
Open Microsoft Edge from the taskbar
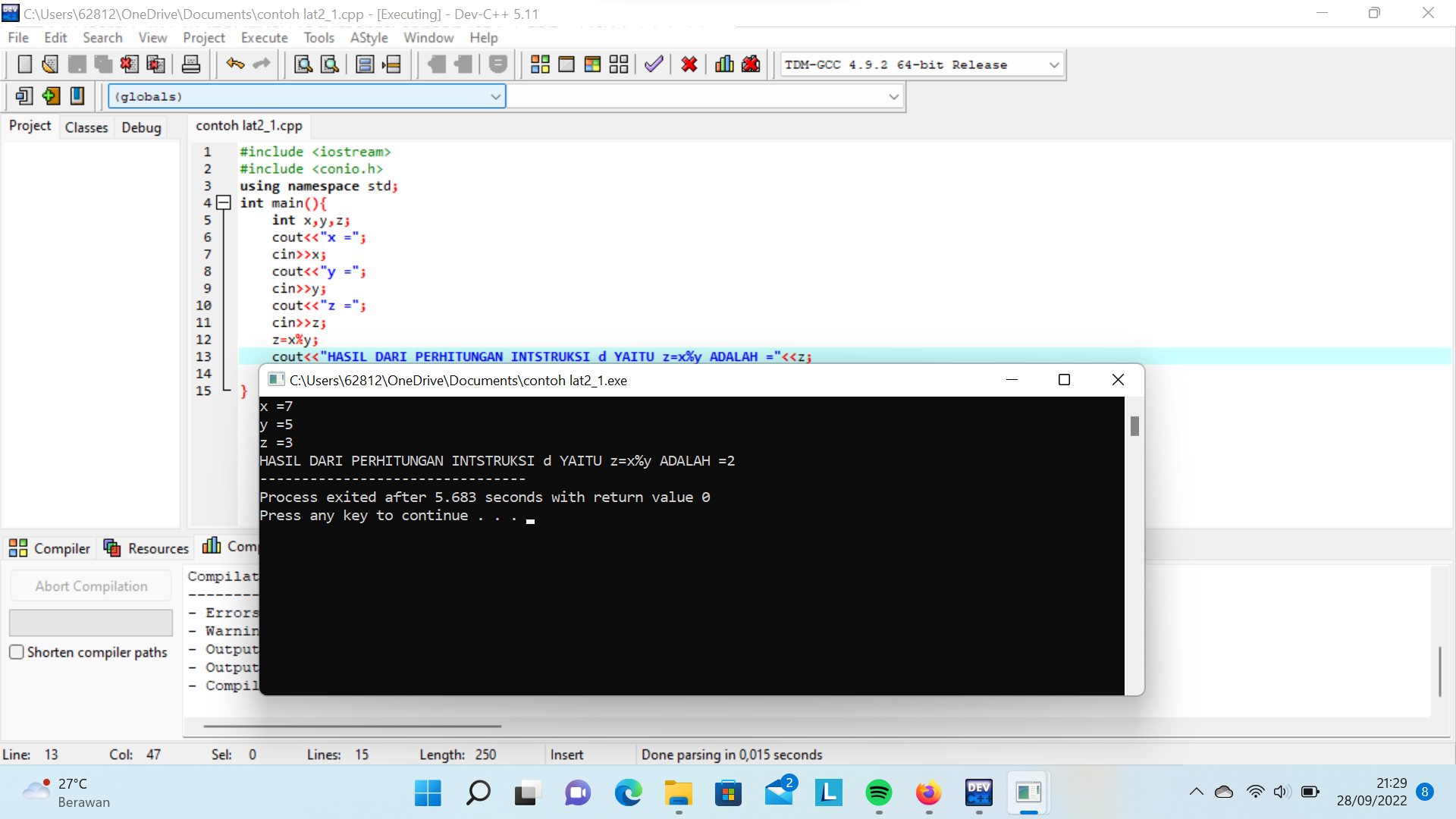pos(628,793)
